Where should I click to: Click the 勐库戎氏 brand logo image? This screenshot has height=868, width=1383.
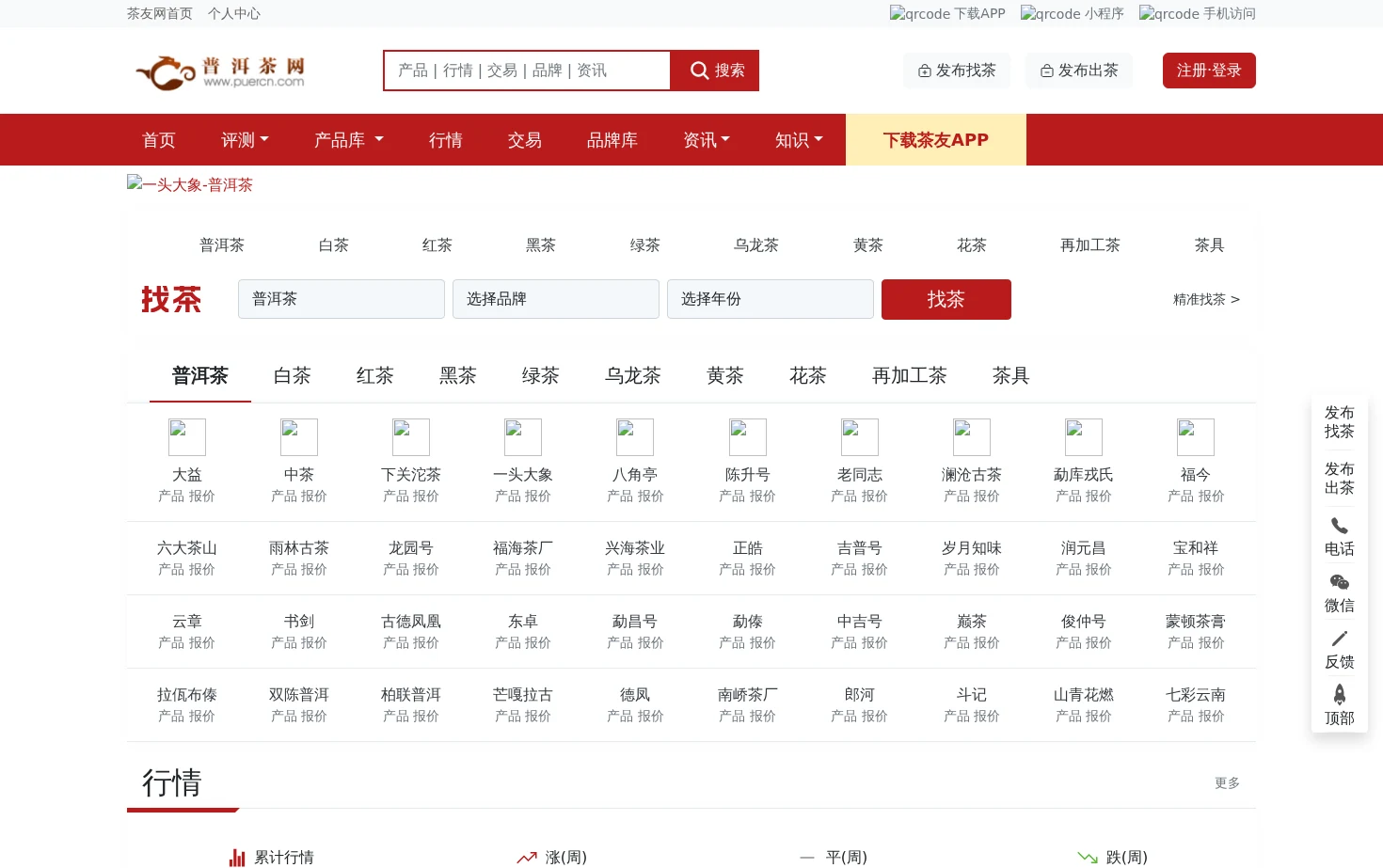(1084, 437)
